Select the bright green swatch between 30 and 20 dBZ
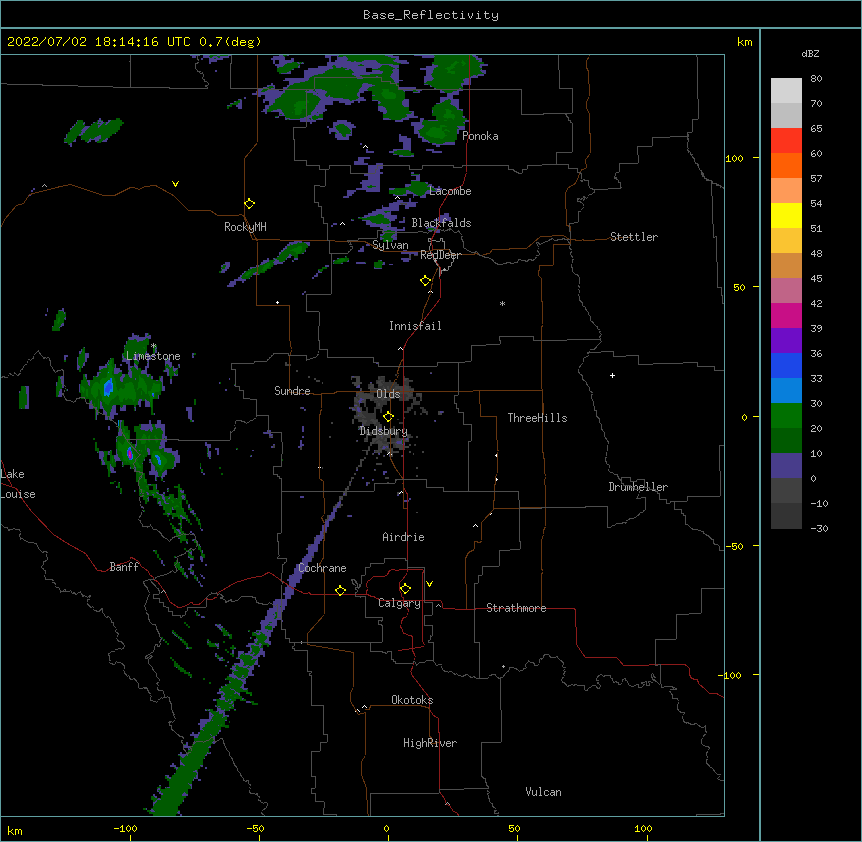The height and width of the screenshot is (842, 862). click(786, 416)
